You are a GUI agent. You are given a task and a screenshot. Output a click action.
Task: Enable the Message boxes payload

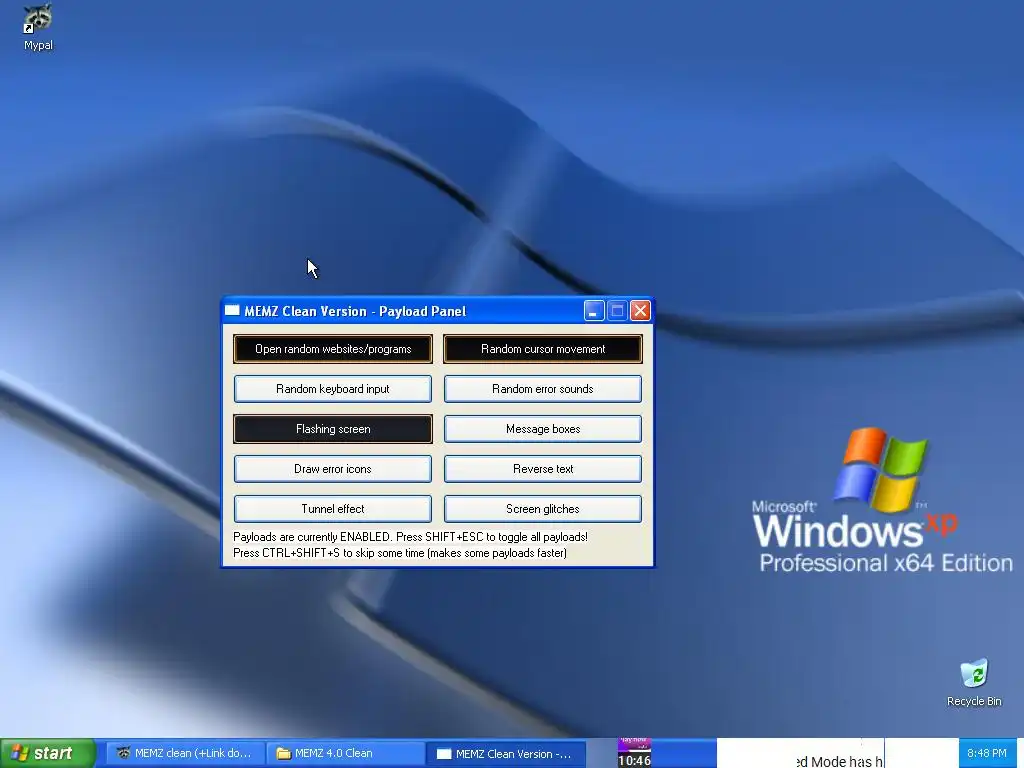click(x=543, y=429)
